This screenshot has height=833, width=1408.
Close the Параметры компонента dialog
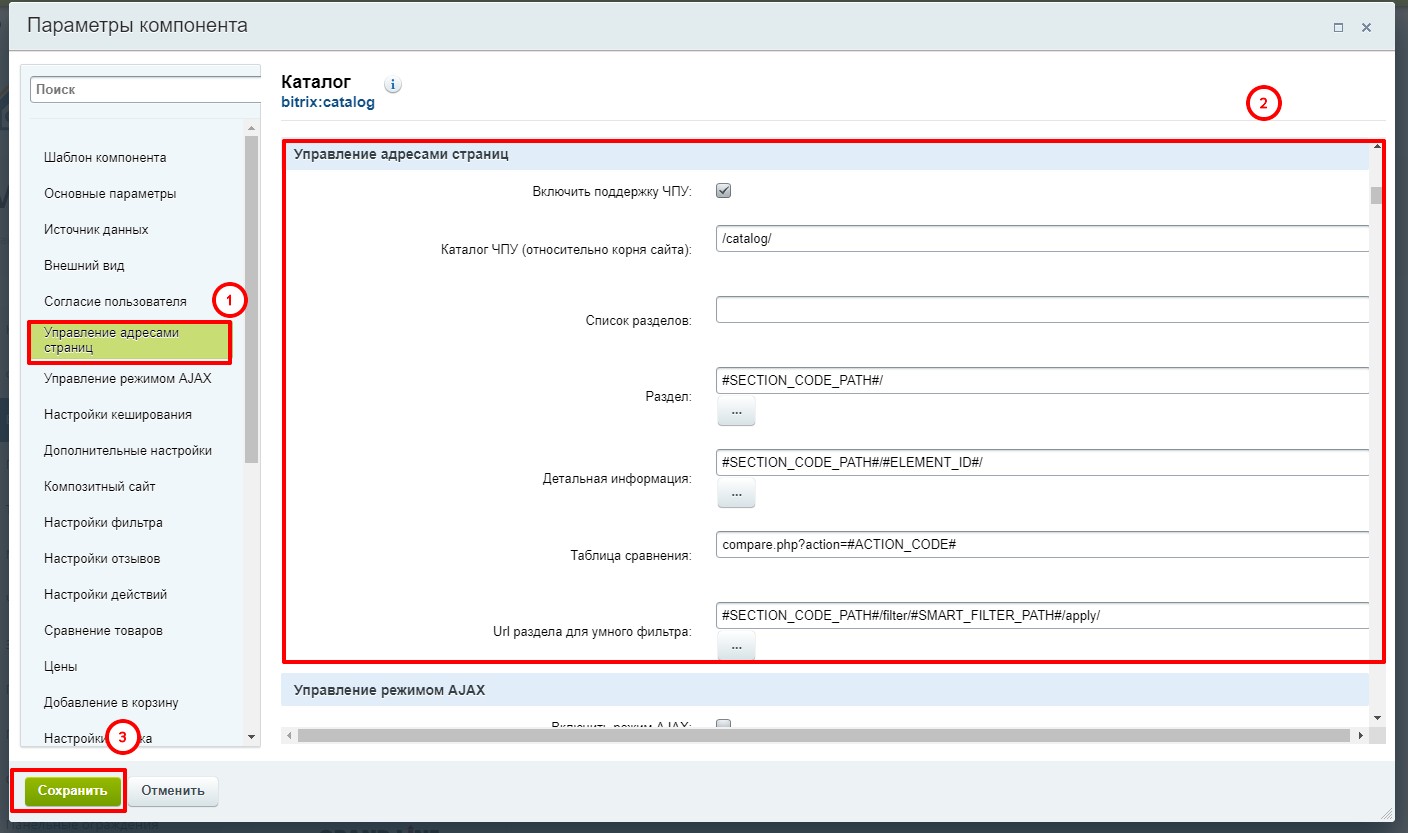point(1366,28)
